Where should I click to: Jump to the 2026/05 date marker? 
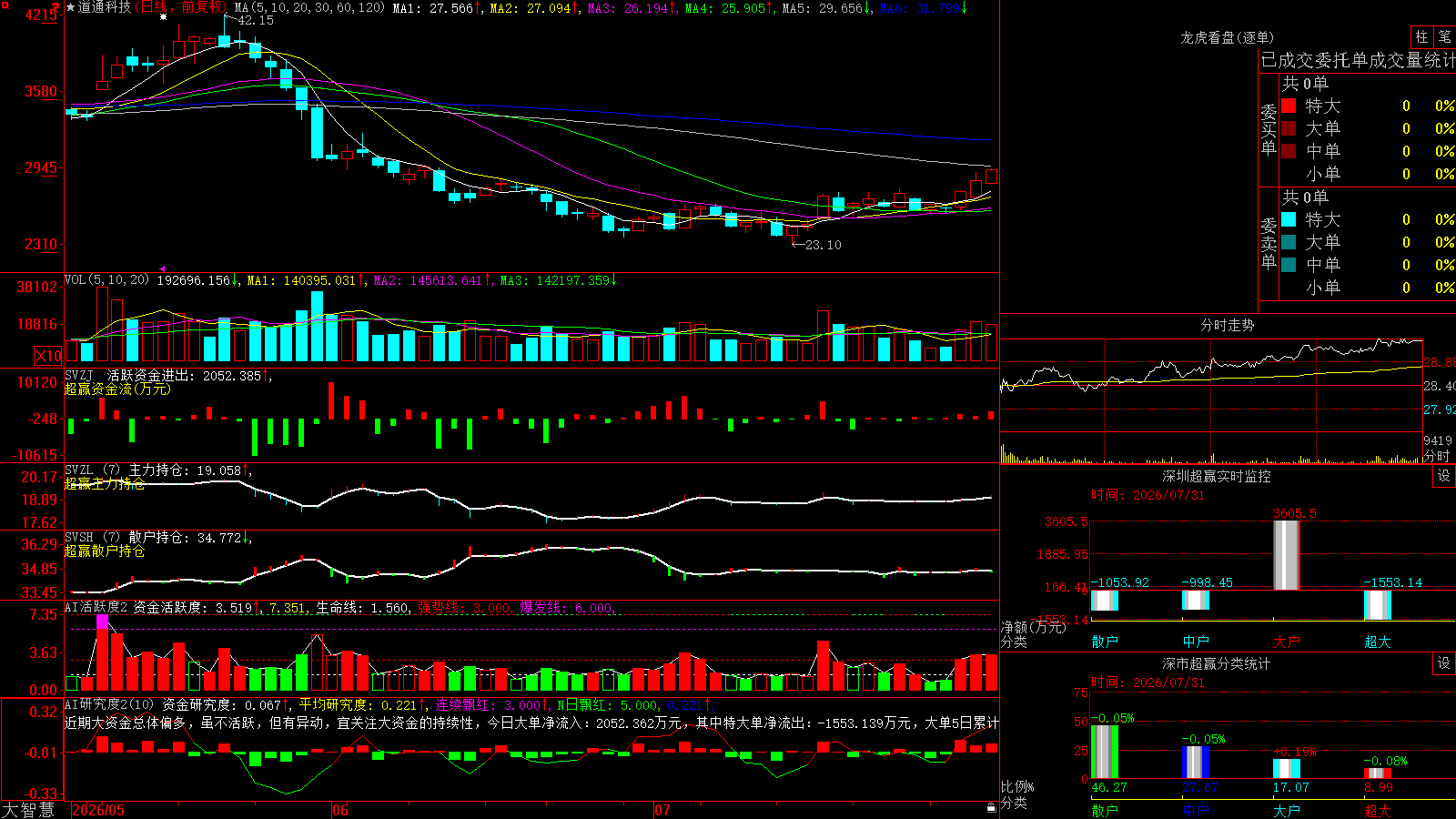(x=98, y=810)
